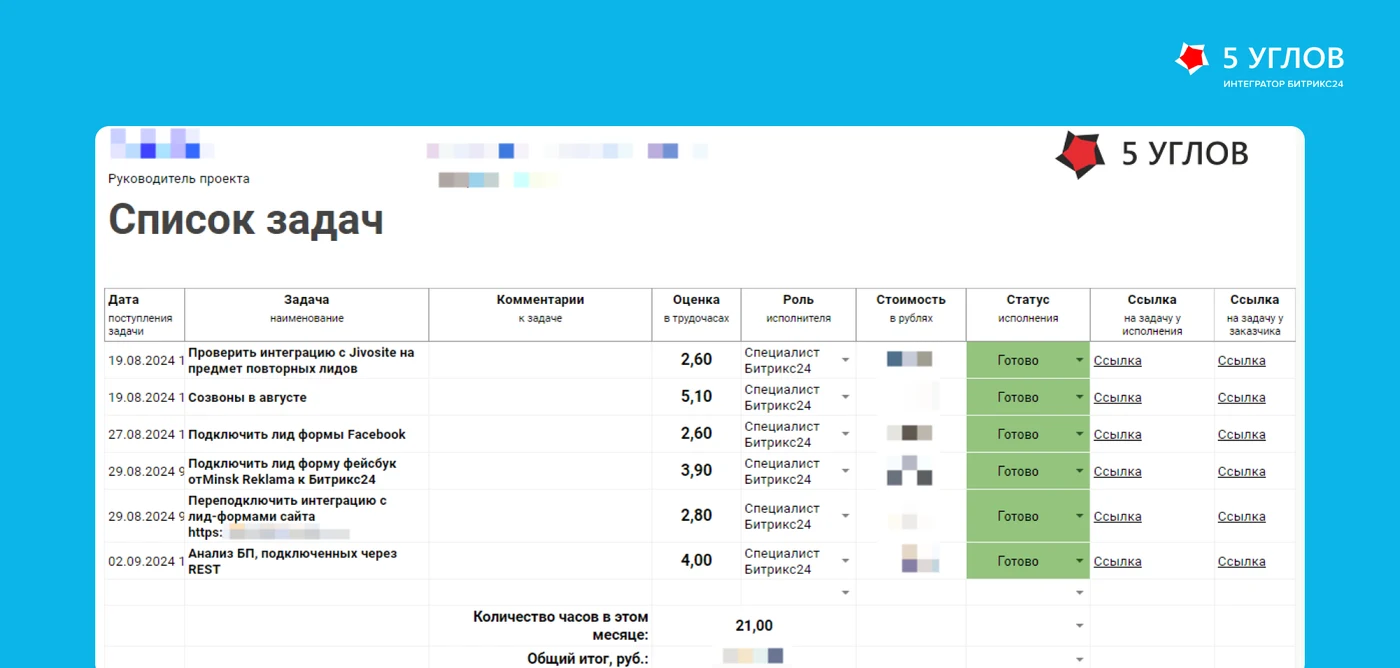Select the 3,90 hours estimate cell
Screen dimensions: 1400x668
tap(696, 472)
